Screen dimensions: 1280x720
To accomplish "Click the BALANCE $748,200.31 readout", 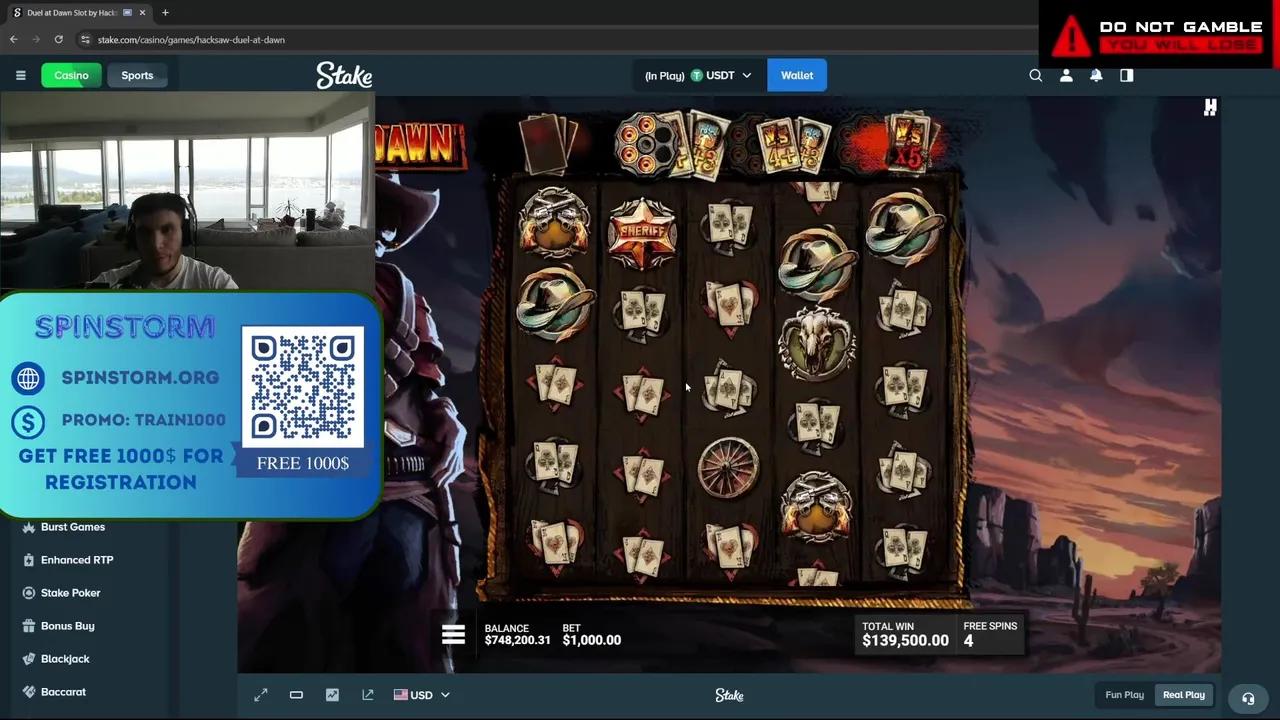I will pos(517,634).
